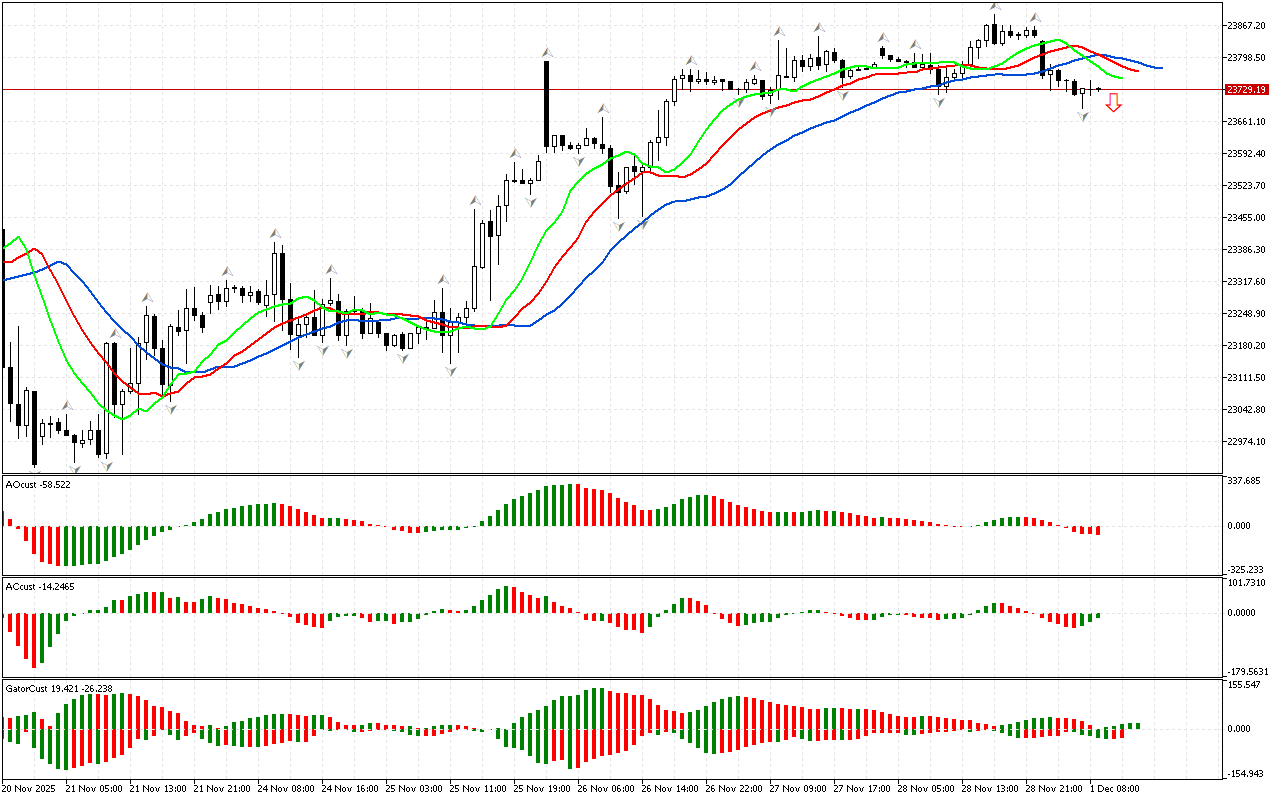
Task: Select the up fractal above the highest candle
Action: [995, 7]
